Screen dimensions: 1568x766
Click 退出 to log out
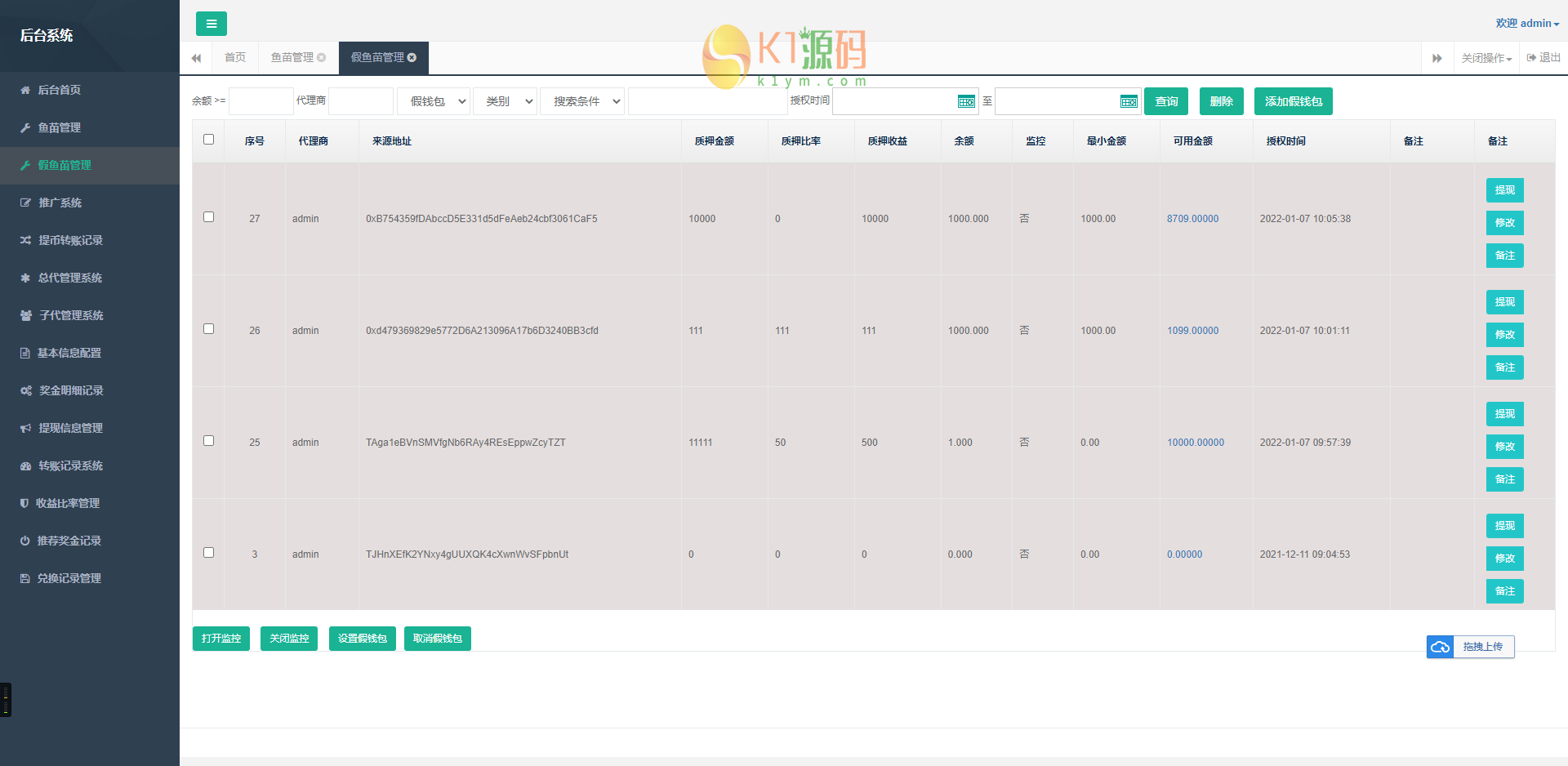pos(1543,58)
